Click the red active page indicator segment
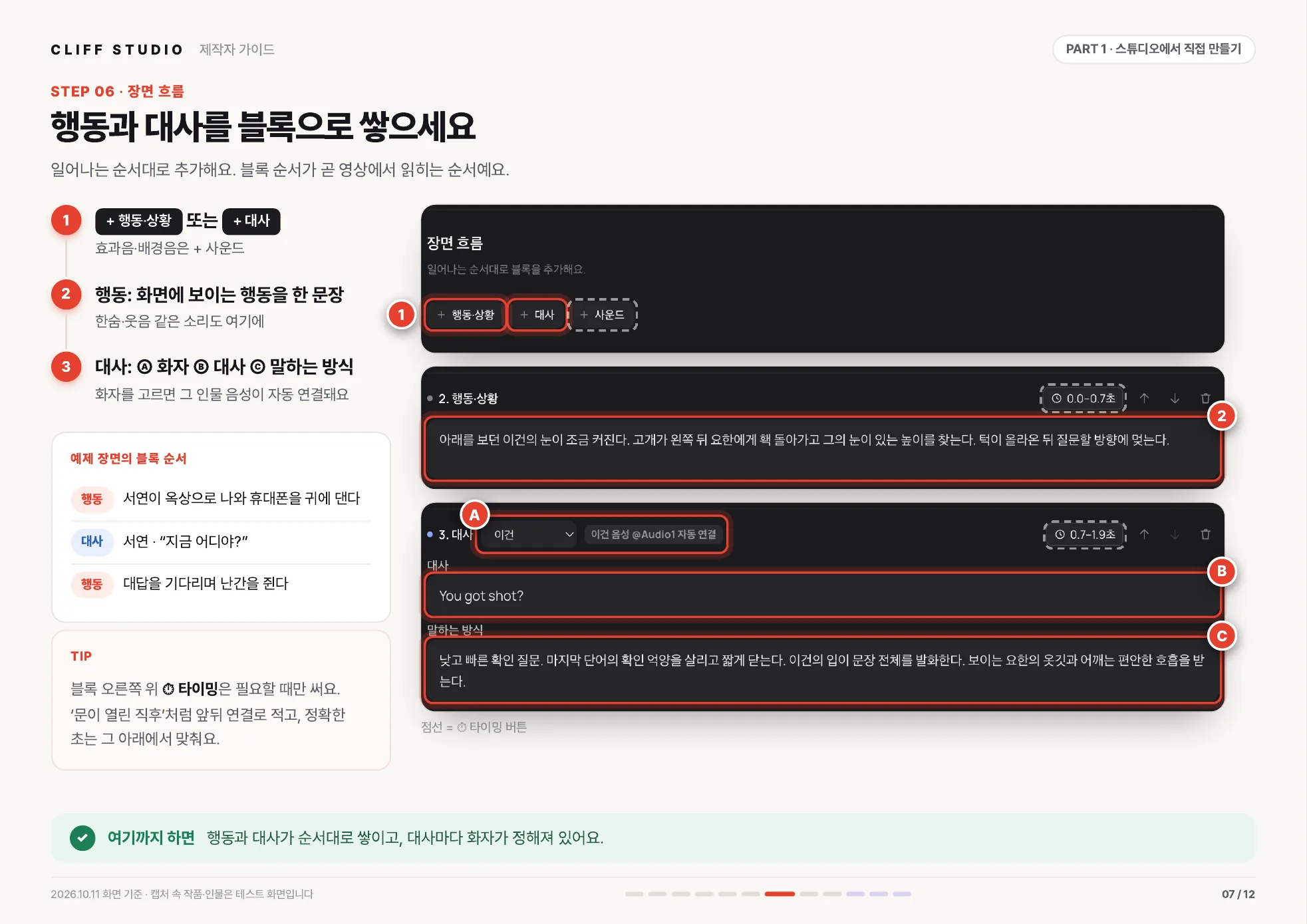1307x924 pixels. point(780,894)
